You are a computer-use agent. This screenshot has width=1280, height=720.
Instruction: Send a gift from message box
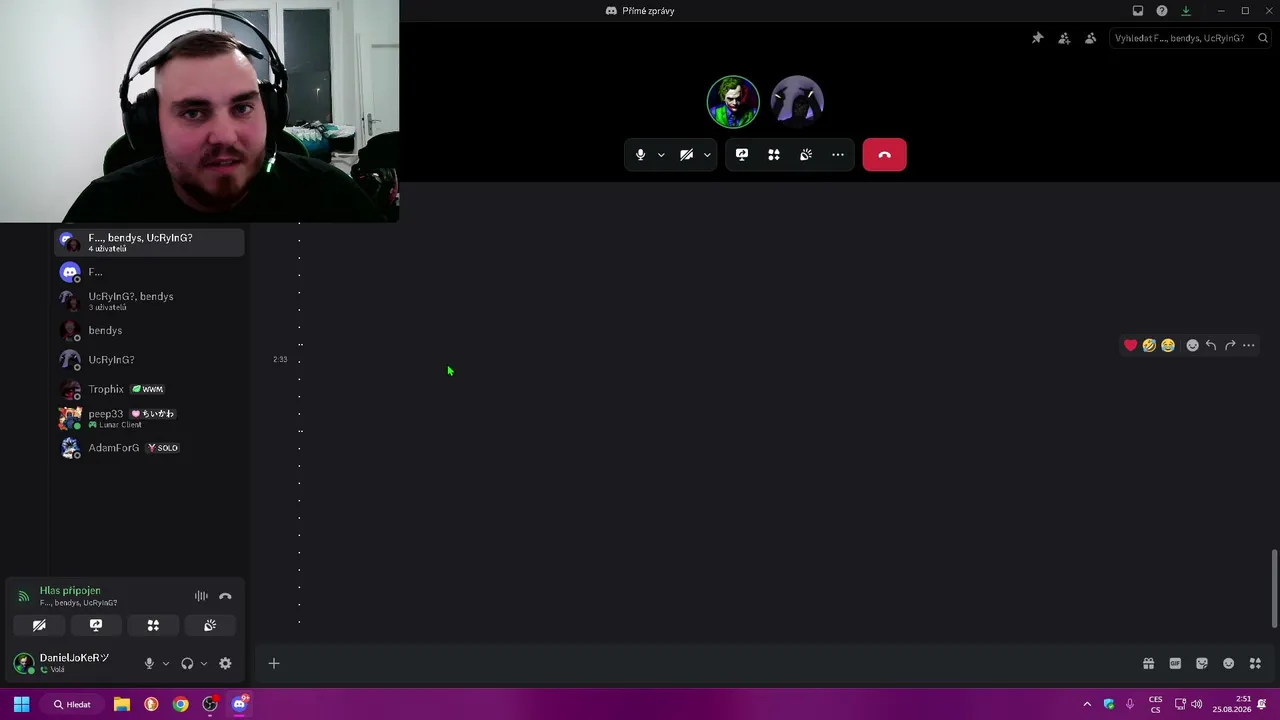pyautogui.click(x=1149, y=663)
